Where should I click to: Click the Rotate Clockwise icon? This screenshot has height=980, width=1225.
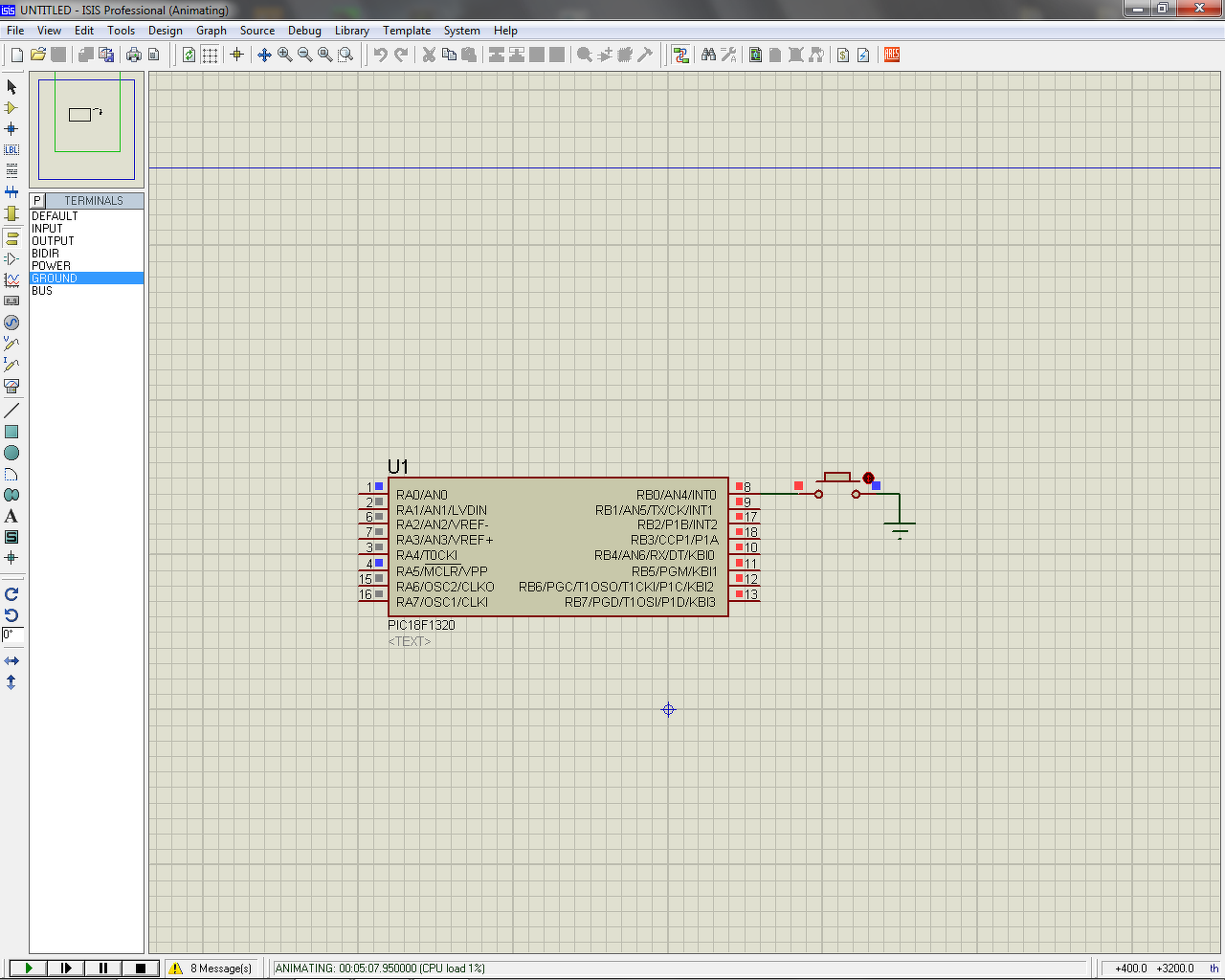(11, 594)
